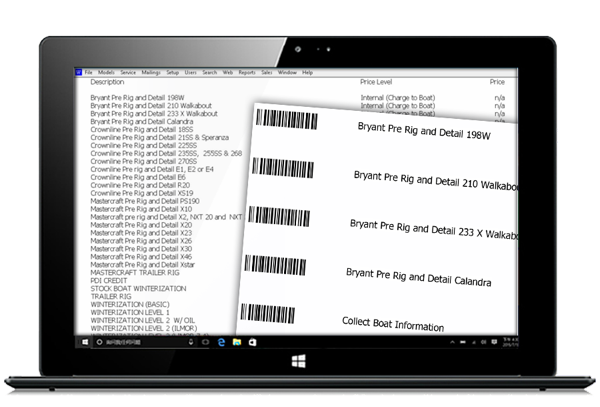Select WINTERIZATION LEVEL 2 W/ OIL row
The image size is (600, 407).
click(142, 321)
